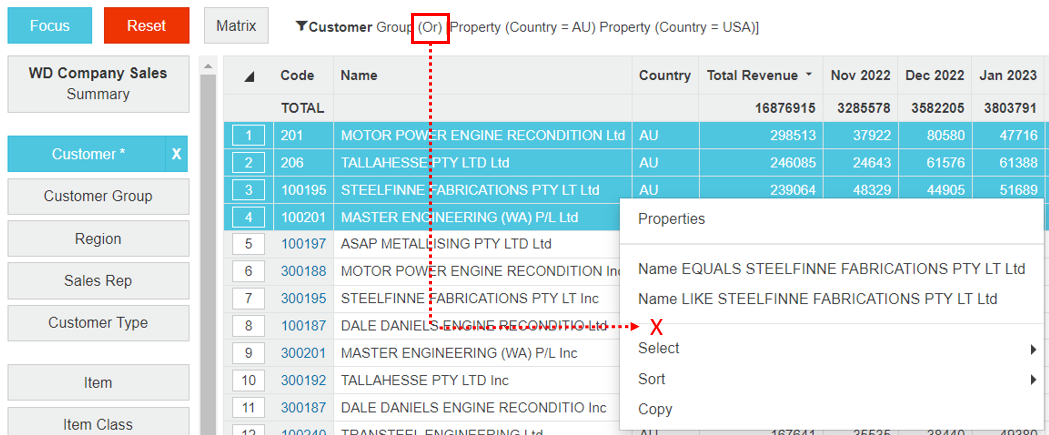Viewport: 1049px width, 435px height.
Task: Toggle row 8 selection box
Action: coord(249,326)
